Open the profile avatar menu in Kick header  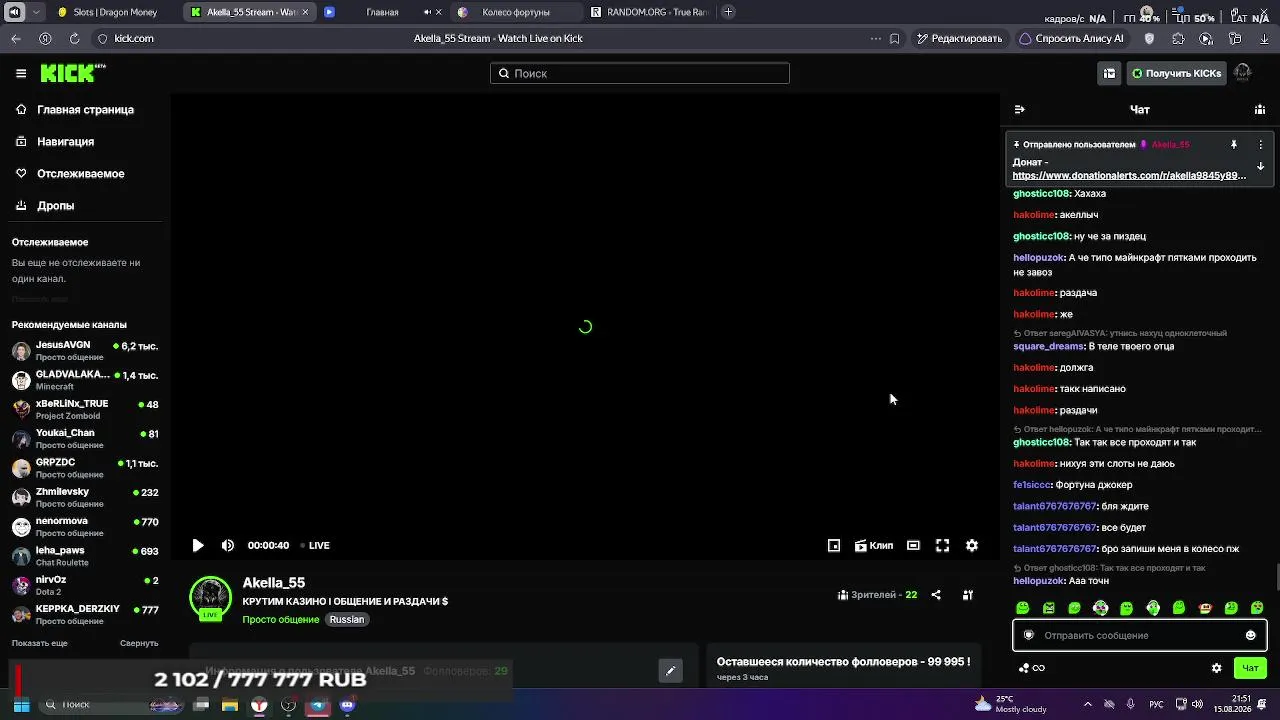coord(1243,73)
